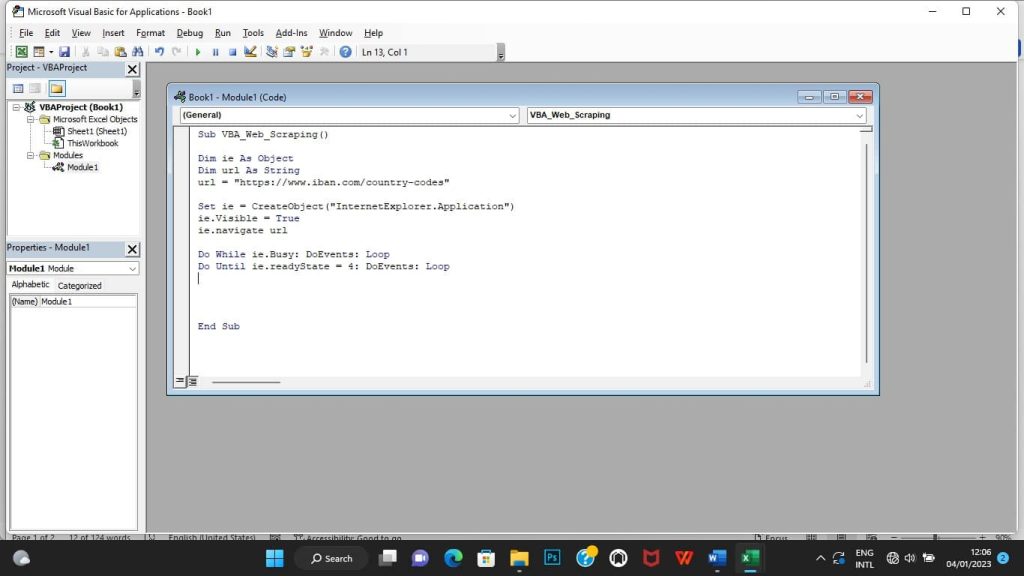Click the "End Sub" code line
1024x576 pixels.
point(219,327)
